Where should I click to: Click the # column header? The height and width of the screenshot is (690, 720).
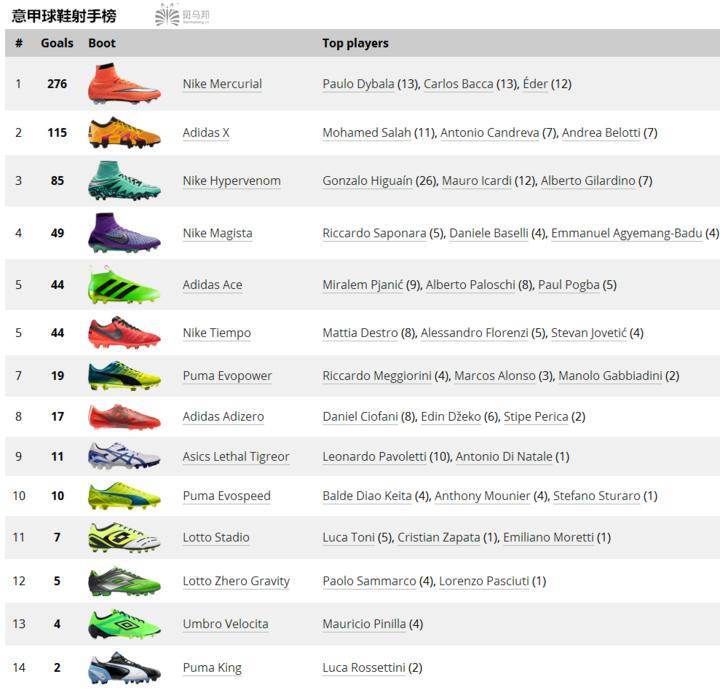(x=19, y=43)
